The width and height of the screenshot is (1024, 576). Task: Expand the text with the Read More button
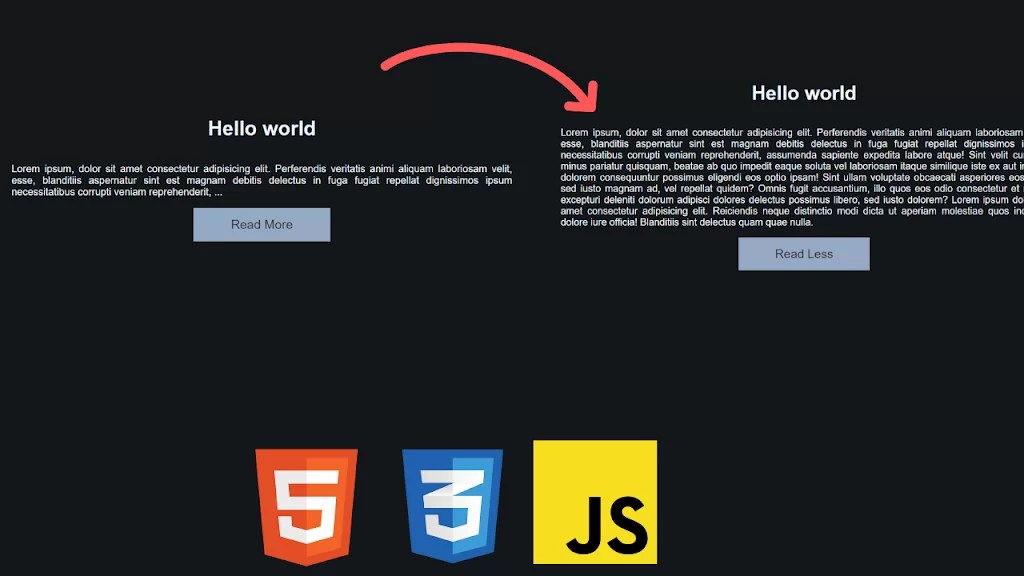coord(261,224)
